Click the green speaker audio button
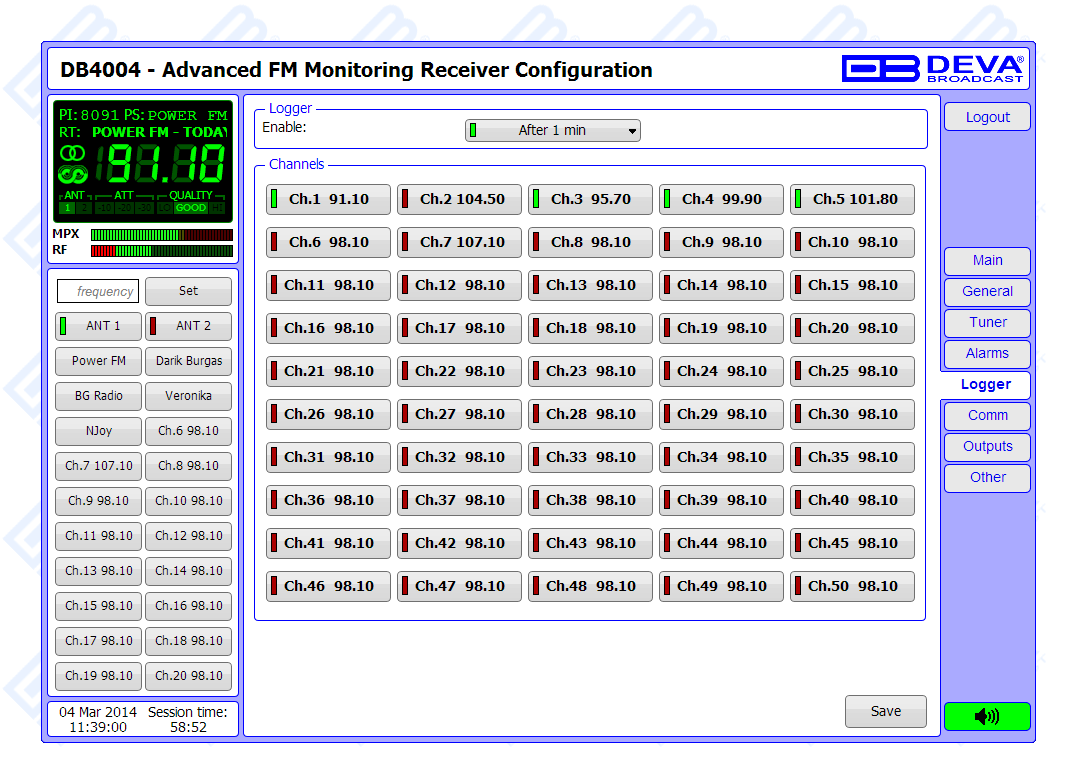Viewport: 1077px width, 784px height. pos(986,716)
